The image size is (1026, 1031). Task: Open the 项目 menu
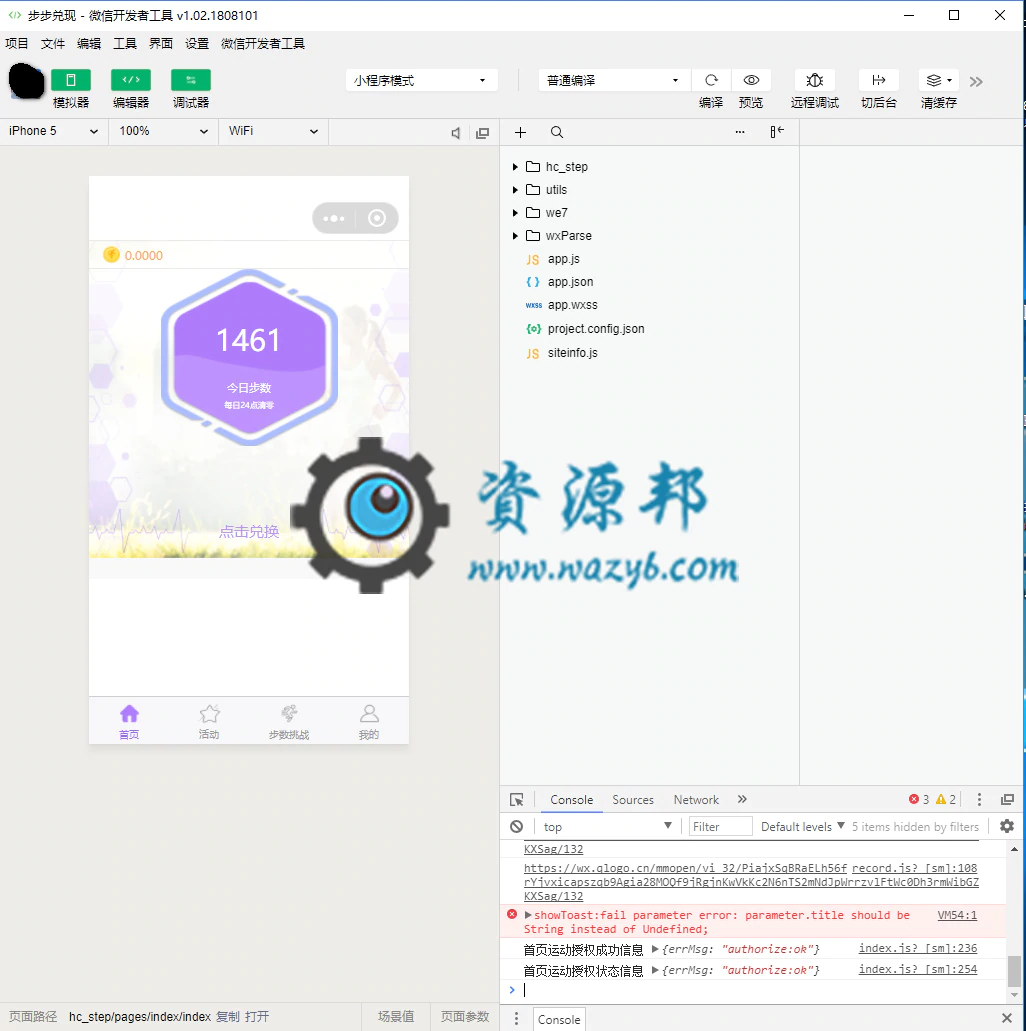coord(17,43)
